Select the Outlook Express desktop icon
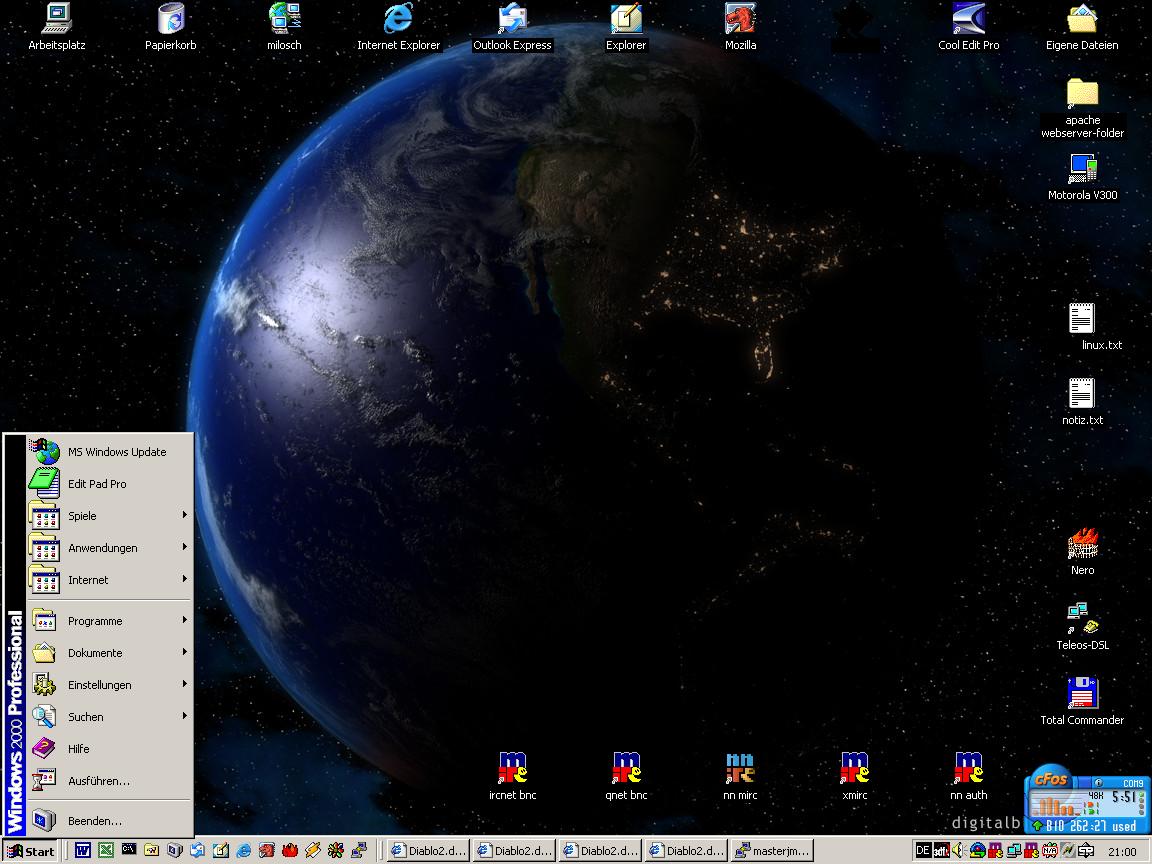The image size is (1152, 864). [x=512, y=28]
